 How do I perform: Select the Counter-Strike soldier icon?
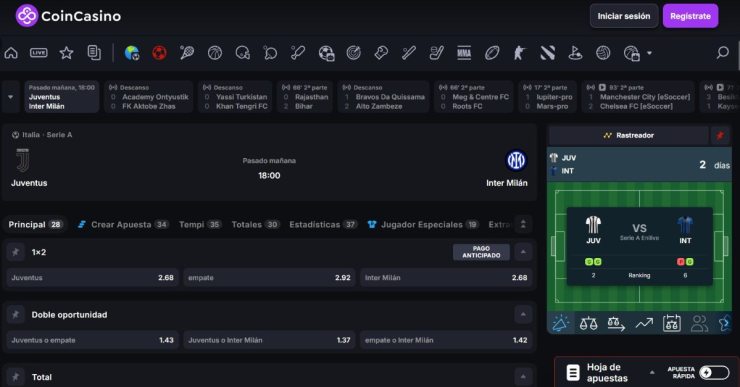(x=519, y=53)
